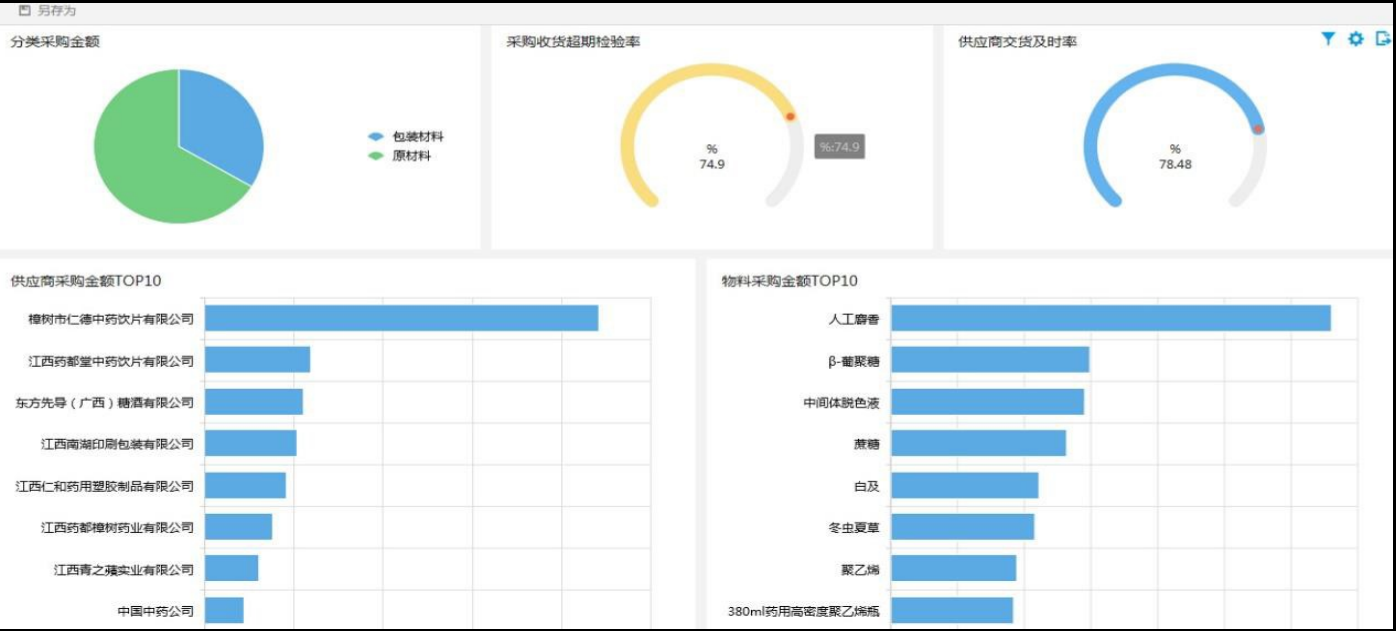Click the export icon at top right
Viewport: 1396px width, 631px height.
1384,39
